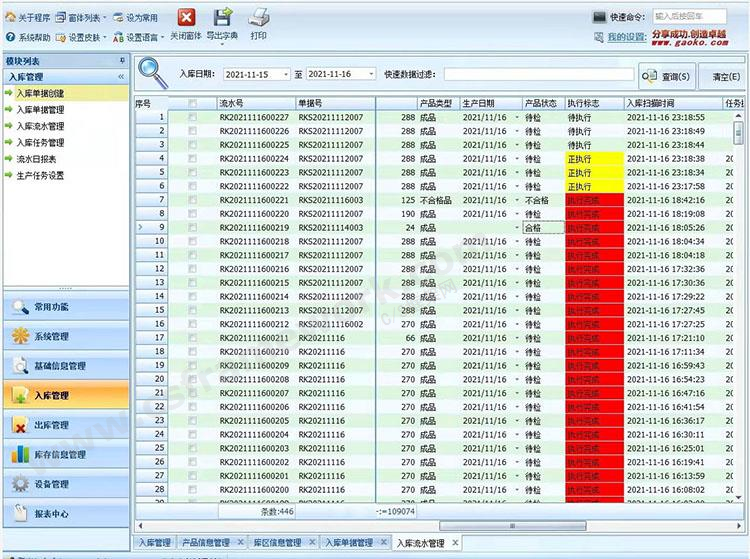Expand the 设置皮肤 dropdown menu
Viewport: 750px width, 559px height.
105,37
